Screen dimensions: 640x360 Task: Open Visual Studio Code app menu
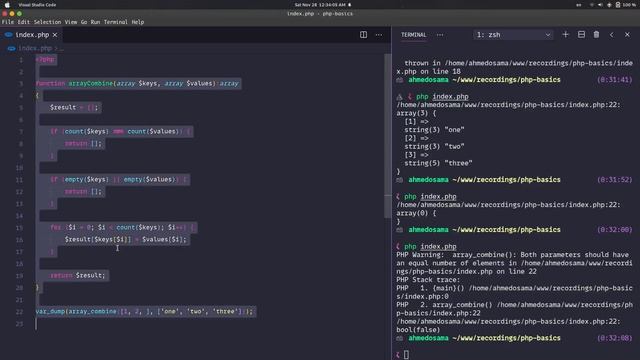(x=37, y=5)
